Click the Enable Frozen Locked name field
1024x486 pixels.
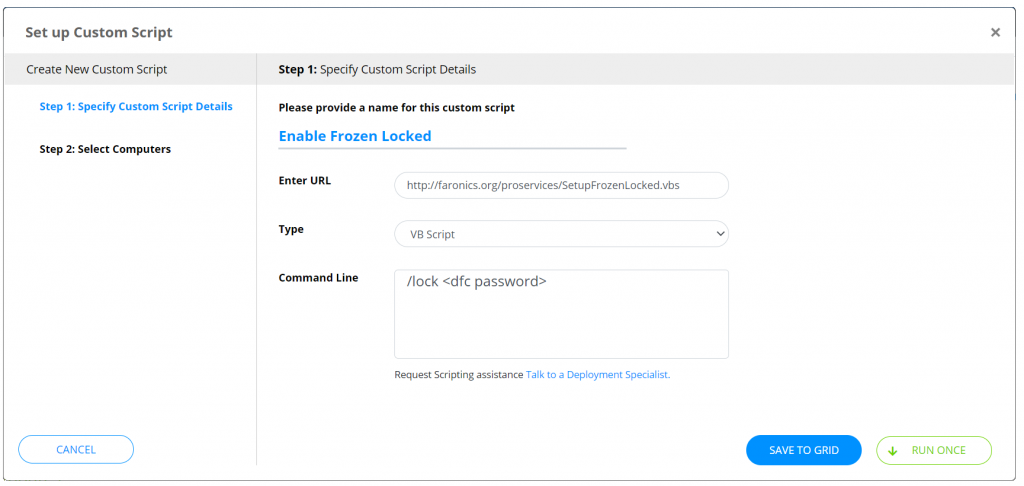click(x=452, y=136)
